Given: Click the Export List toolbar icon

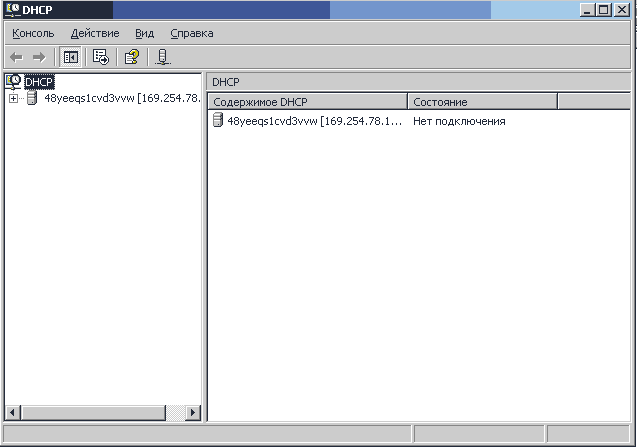Looking at the screenshot, I should coord(101,57).
